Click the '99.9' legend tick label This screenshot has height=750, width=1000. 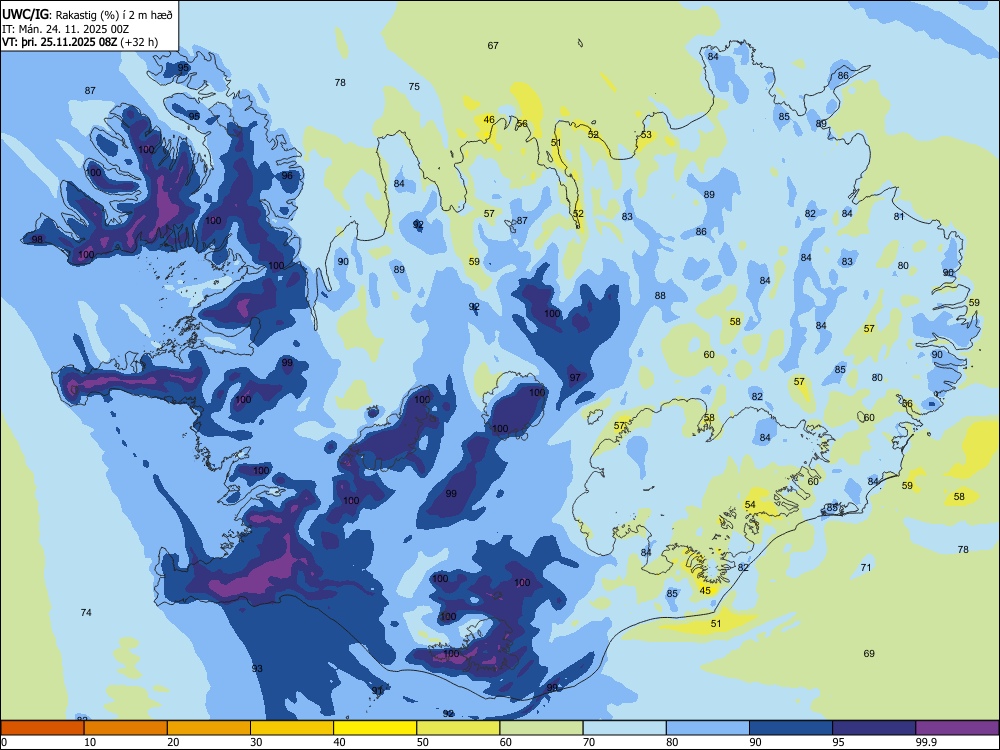click(x=927, y=742)
